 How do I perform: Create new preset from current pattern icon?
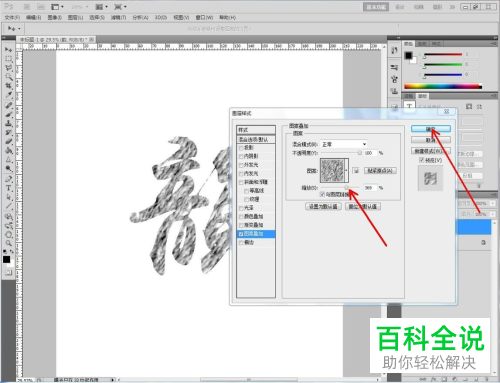356,171
